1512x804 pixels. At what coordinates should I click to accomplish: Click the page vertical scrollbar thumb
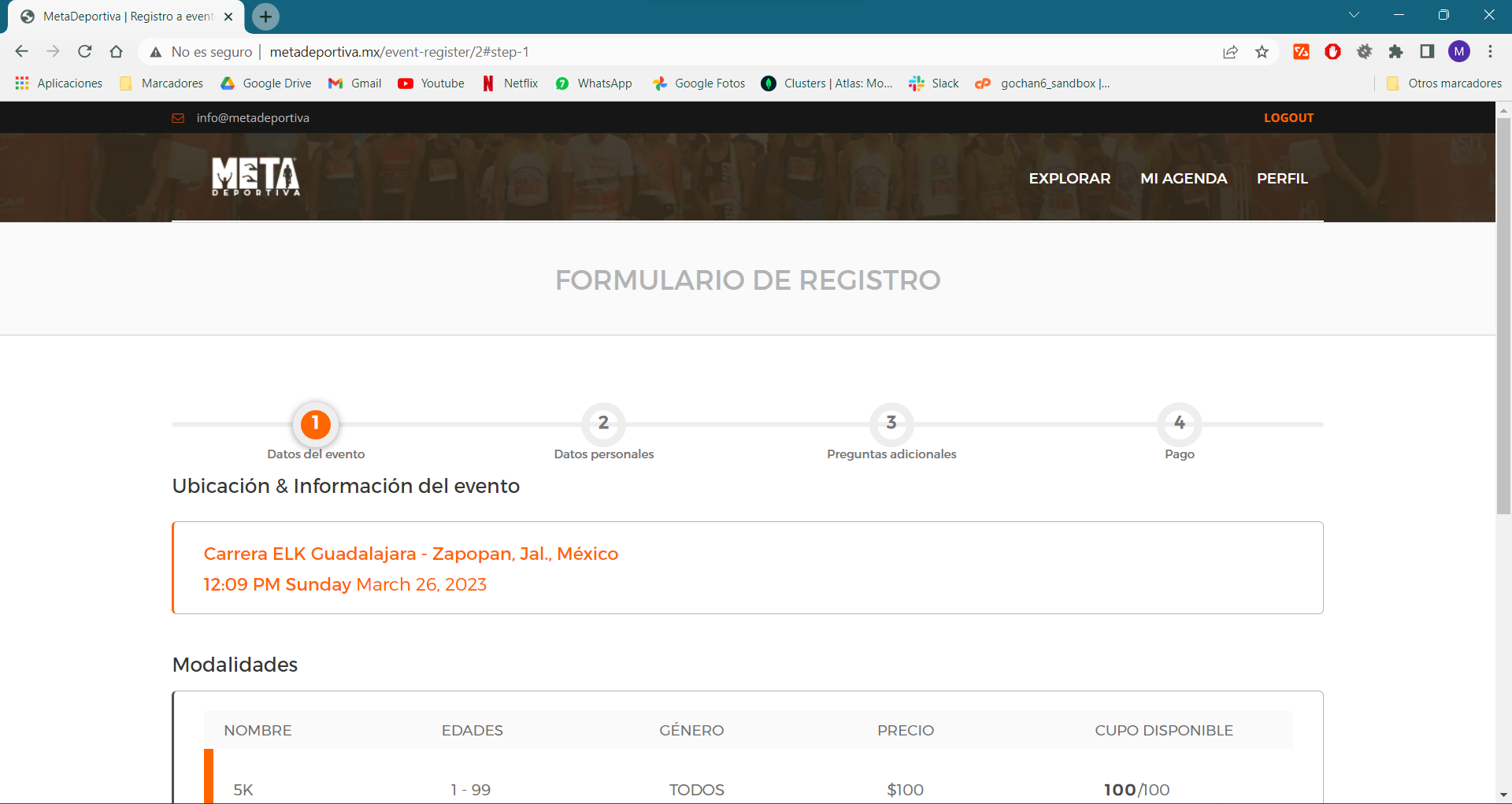[x=1503, y=315]
